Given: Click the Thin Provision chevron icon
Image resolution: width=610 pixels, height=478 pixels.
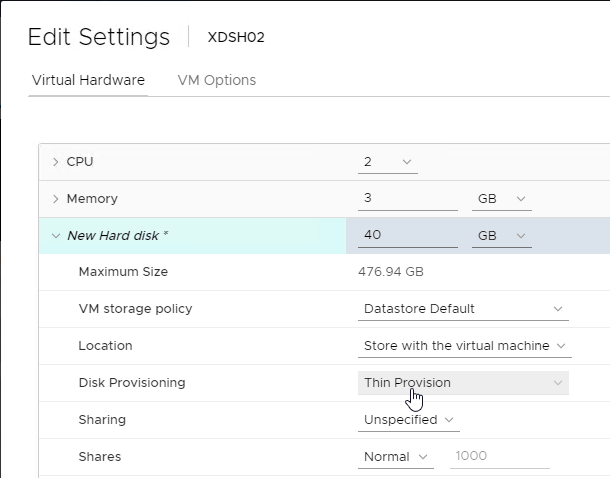Looking at the screenshot, I should coord(558,383).
